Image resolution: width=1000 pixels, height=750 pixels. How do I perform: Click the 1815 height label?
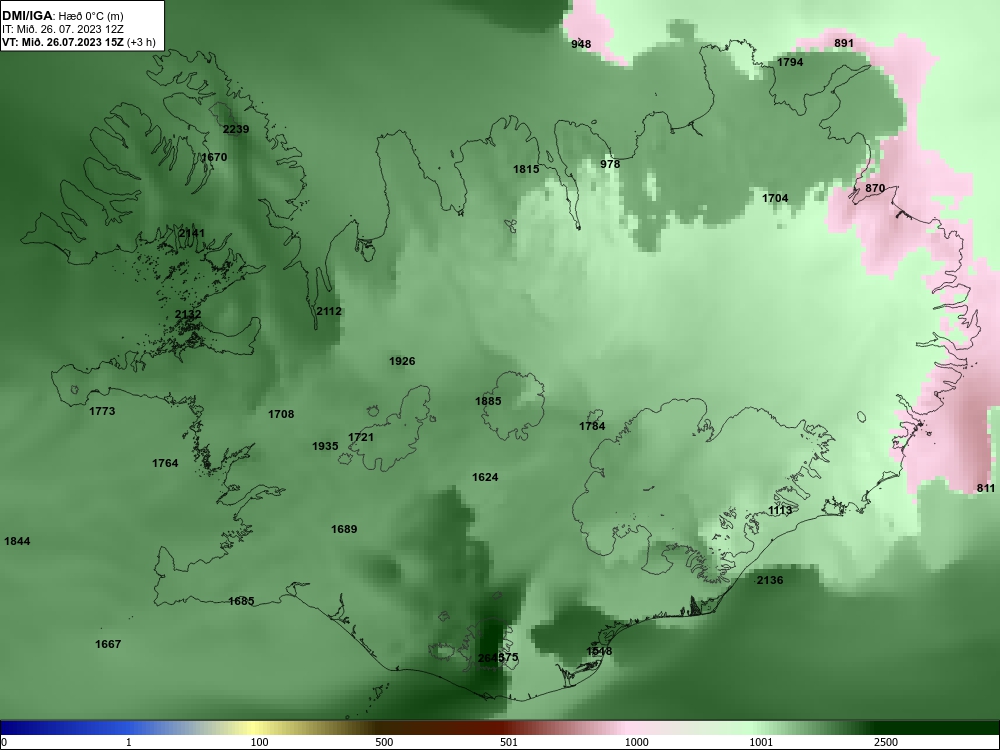coord(526,169)
